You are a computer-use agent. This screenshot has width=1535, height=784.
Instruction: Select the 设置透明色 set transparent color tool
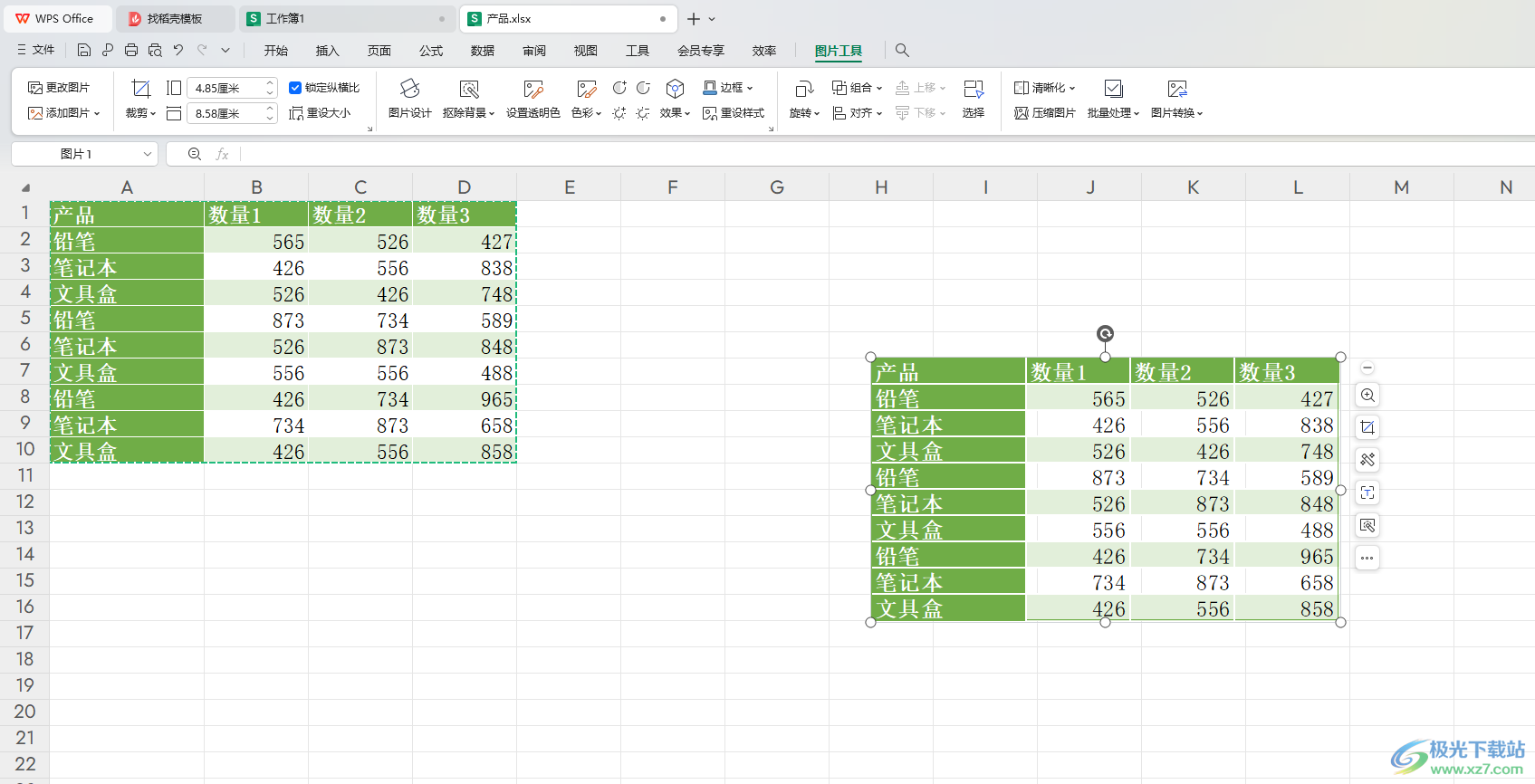point(532,89)
